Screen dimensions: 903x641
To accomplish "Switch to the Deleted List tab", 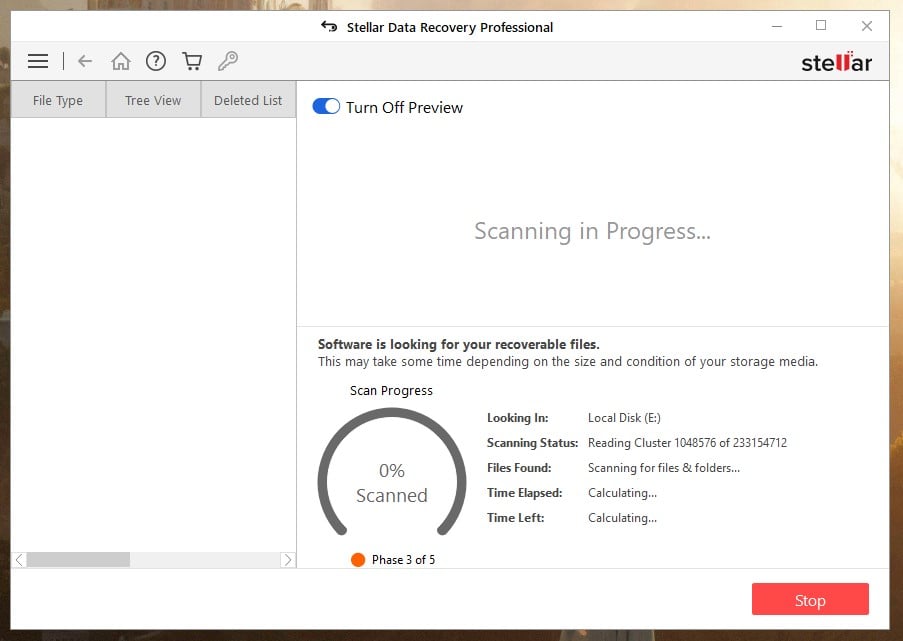I will pos(248,100).
